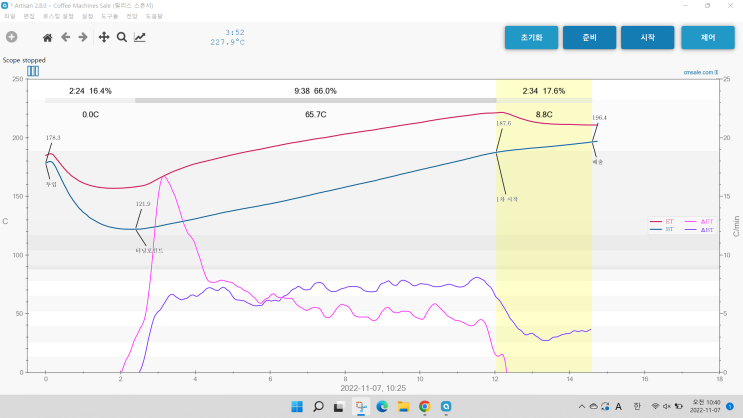The image size is (743, 418).
Task: Click the blue three-column phases icon
Action: [x=33, y=71]
